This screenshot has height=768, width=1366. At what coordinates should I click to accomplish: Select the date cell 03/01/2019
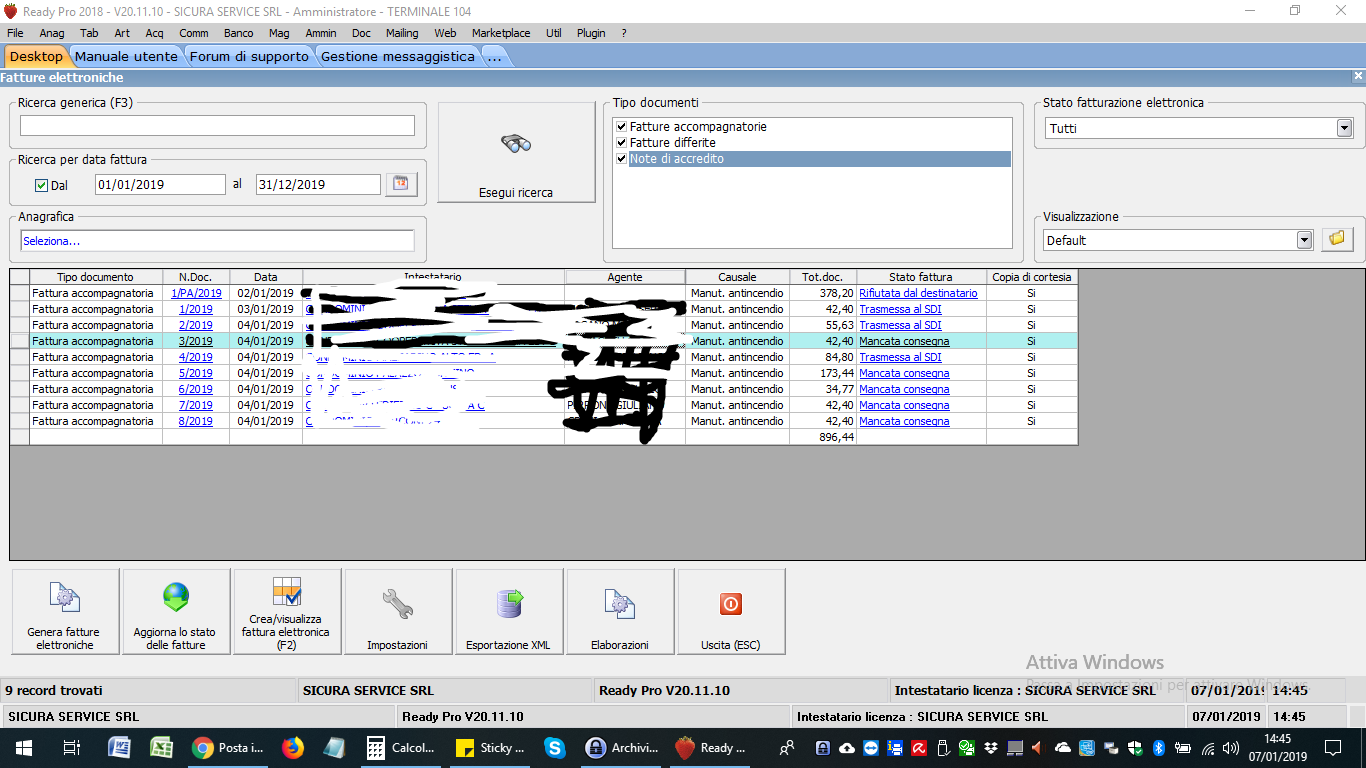(x=266, y=309)
